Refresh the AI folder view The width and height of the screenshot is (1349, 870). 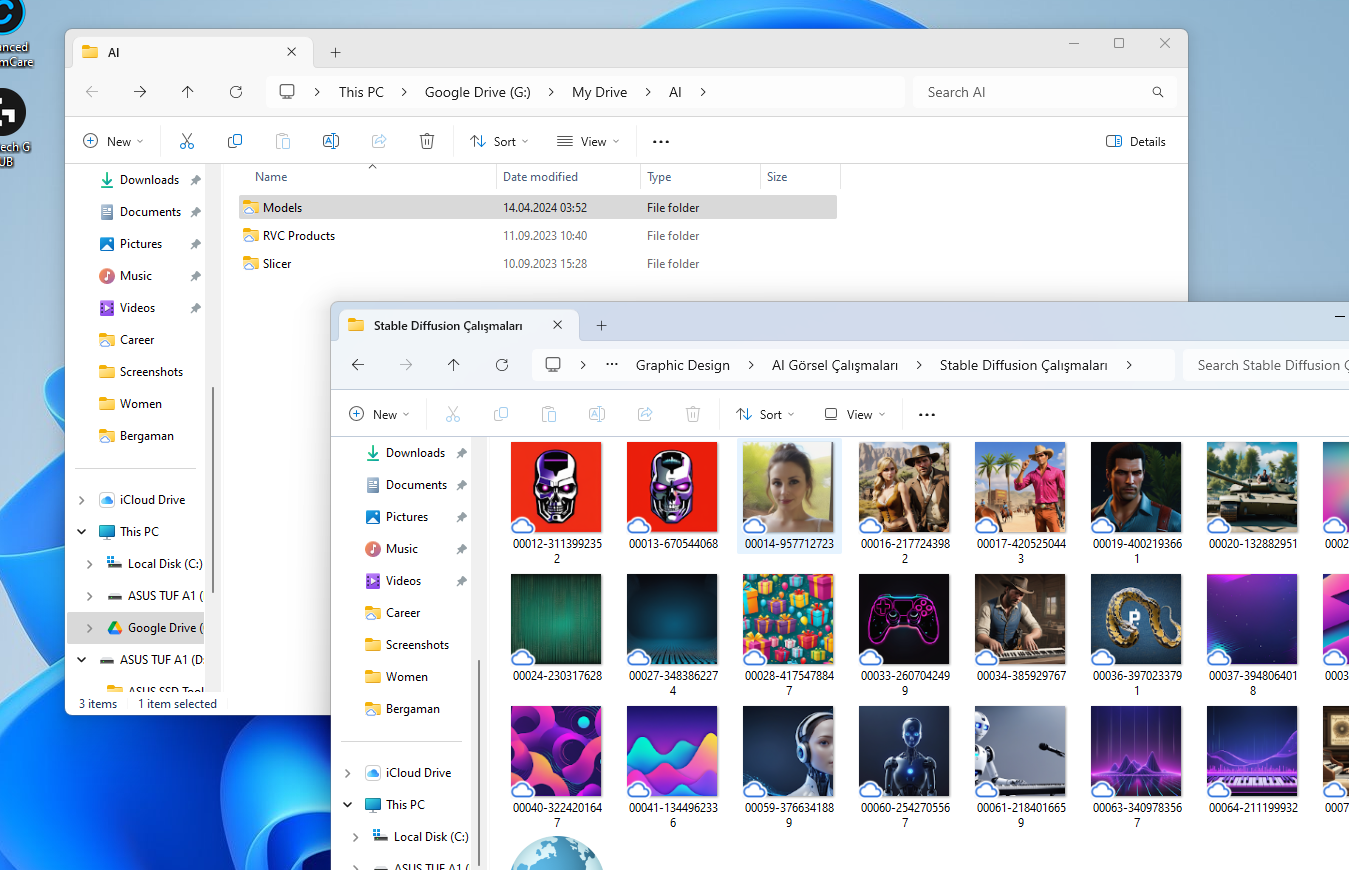(x=236, y=92)
